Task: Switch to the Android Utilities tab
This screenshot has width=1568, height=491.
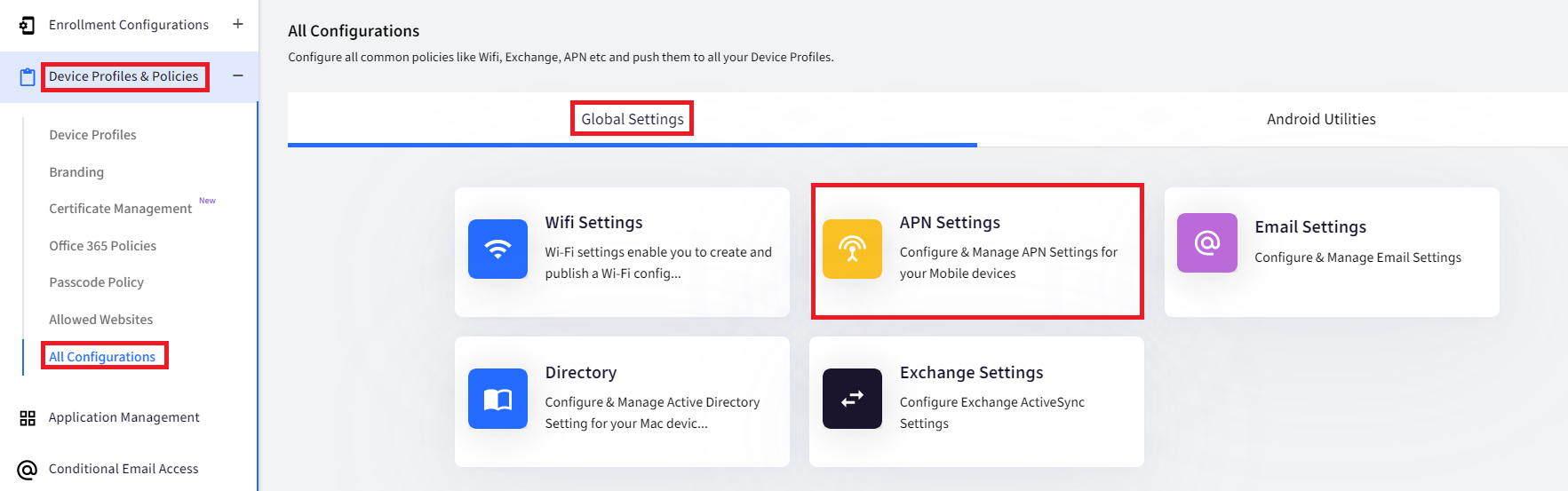Action: point(1321,119)
